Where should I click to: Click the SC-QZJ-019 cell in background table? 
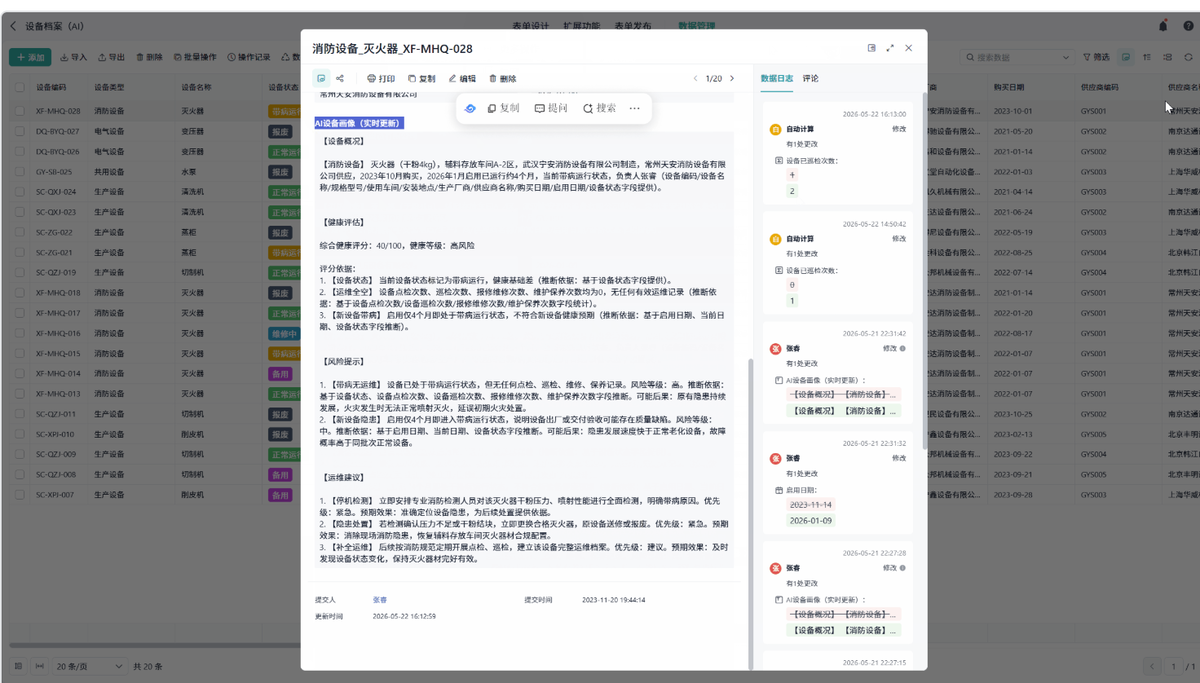click(56, 272)
